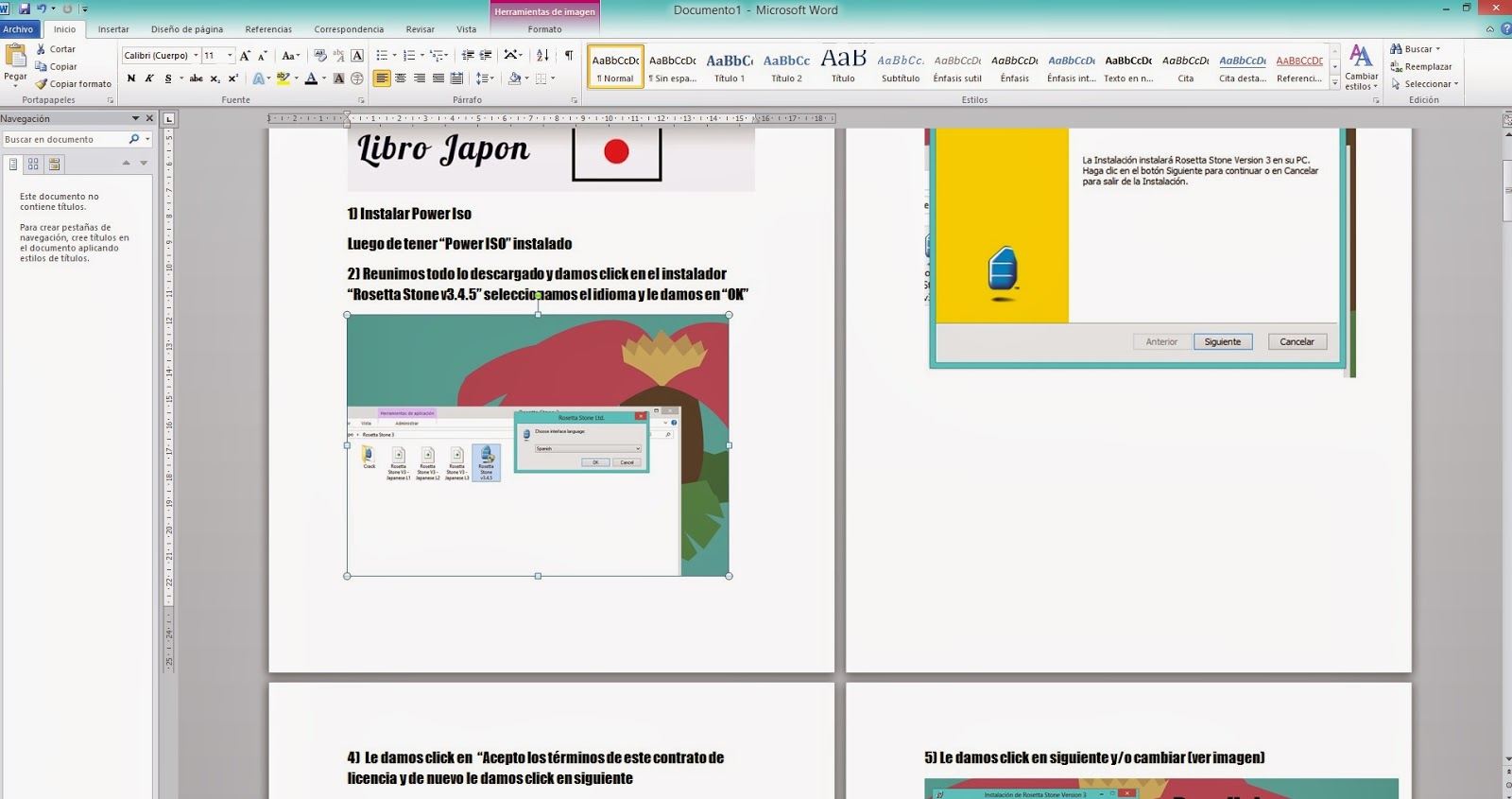Screen dimensions: 1512x799
Task: Switch to the Referencias tab
Action: 268,29
